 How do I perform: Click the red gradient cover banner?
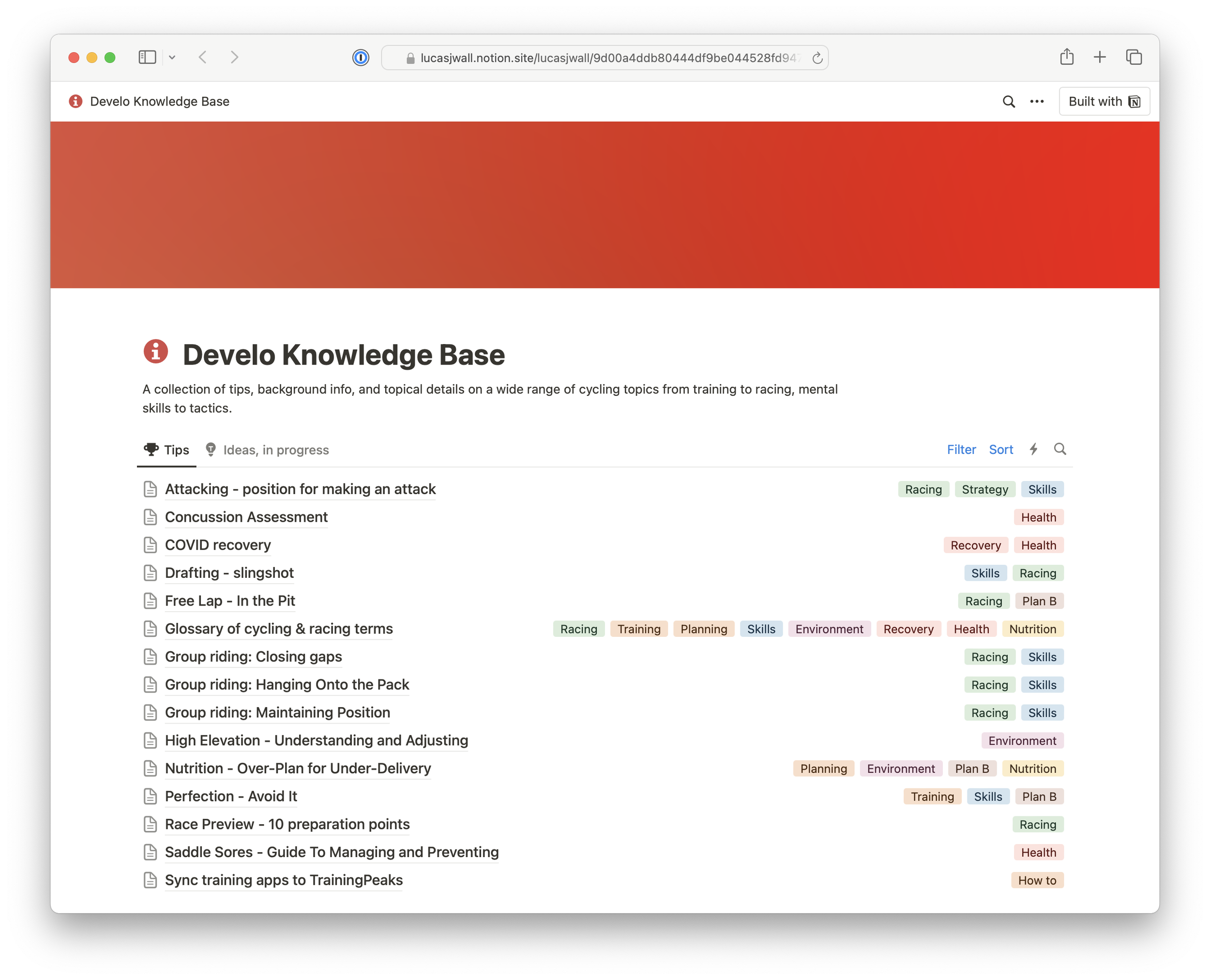[605, 205]
